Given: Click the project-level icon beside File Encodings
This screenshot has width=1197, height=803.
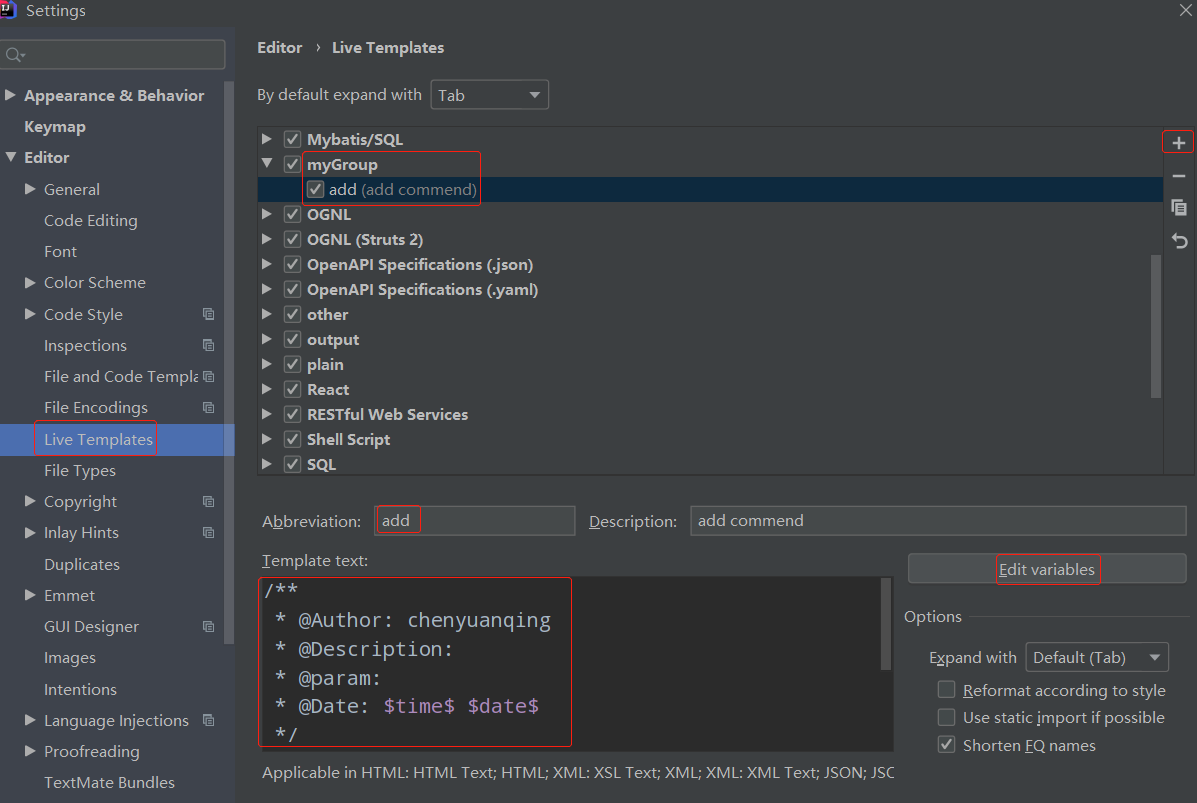Looking at the screenshot, I should pos(208,408).
